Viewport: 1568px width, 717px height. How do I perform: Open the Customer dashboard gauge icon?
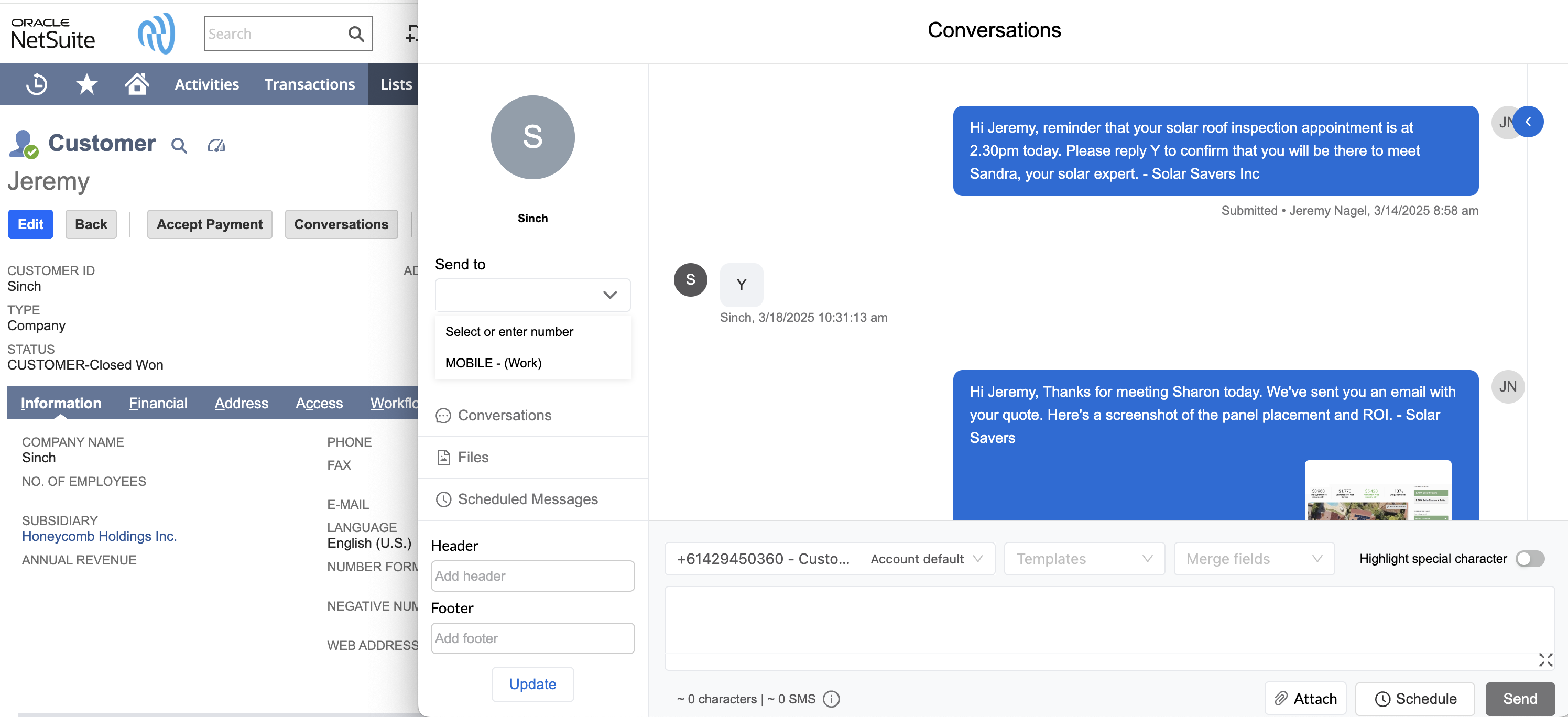pyautogui.click(x=216, y=146)
